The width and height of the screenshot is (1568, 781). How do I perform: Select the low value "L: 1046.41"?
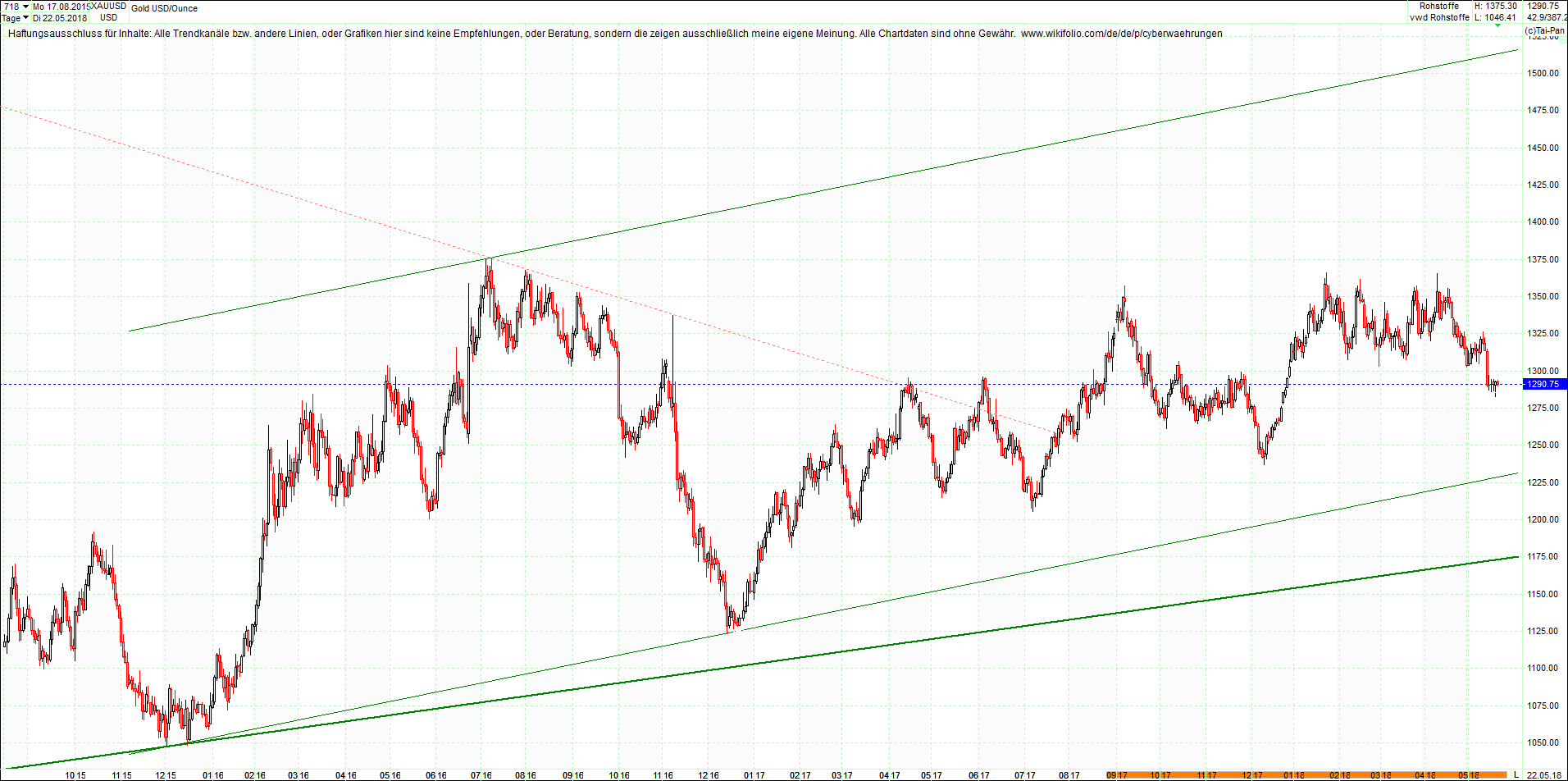point(1495,16)
